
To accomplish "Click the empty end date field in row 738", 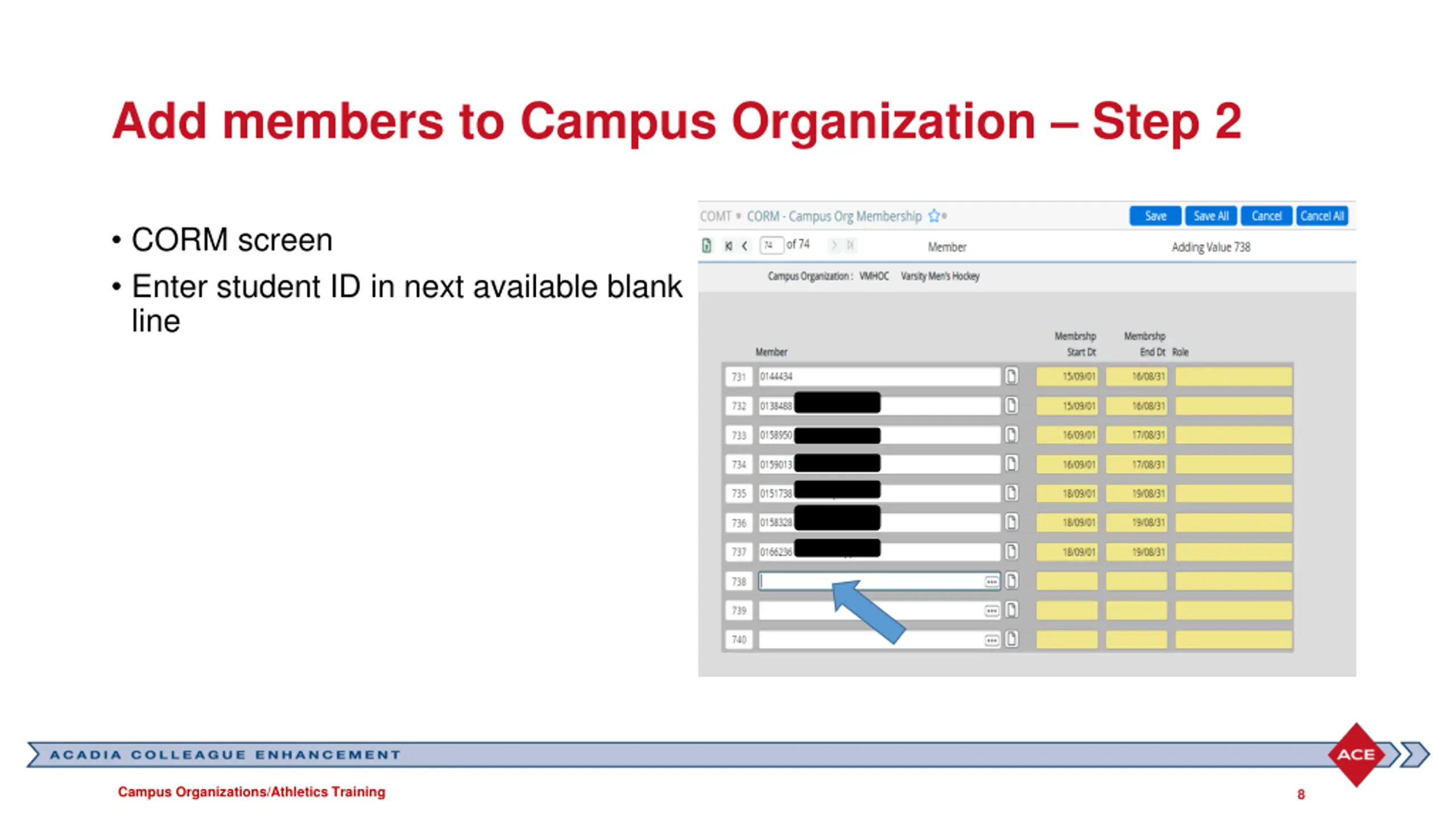I will [1136, 581].
